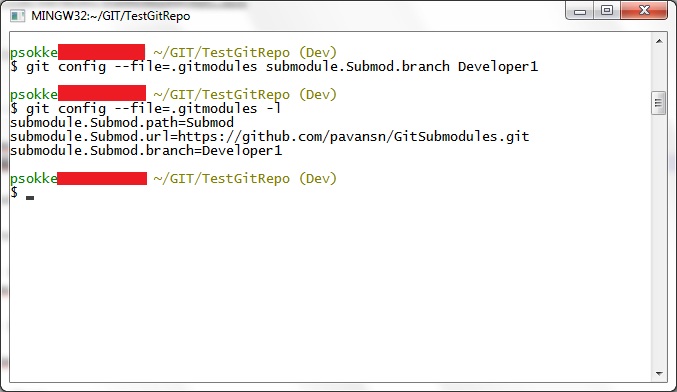This screenshot has width=677, height=392.
Task: Click the command setting submodule.Submod.branch Developer1
Action: pos(282,66)
